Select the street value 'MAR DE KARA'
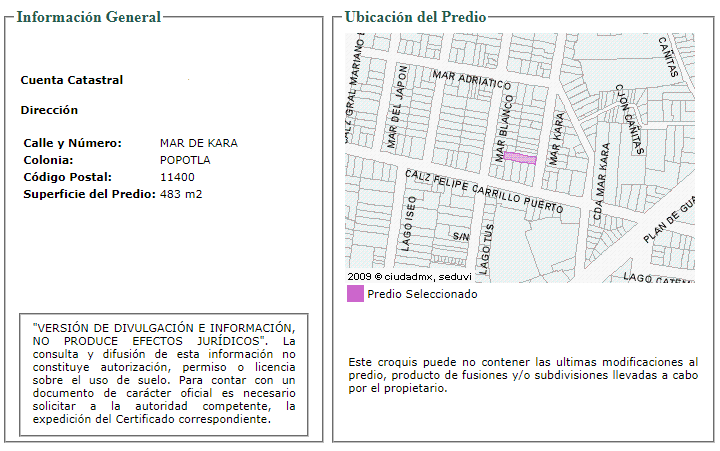The image size is (720, 451). 199,143
